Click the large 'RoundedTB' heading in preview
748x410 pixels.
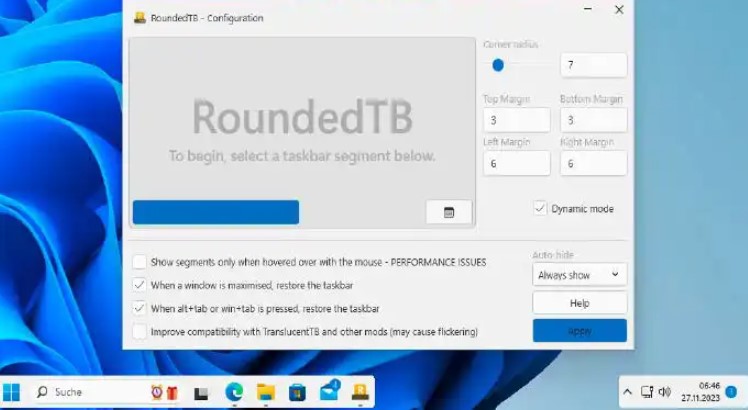click(302, 117)
